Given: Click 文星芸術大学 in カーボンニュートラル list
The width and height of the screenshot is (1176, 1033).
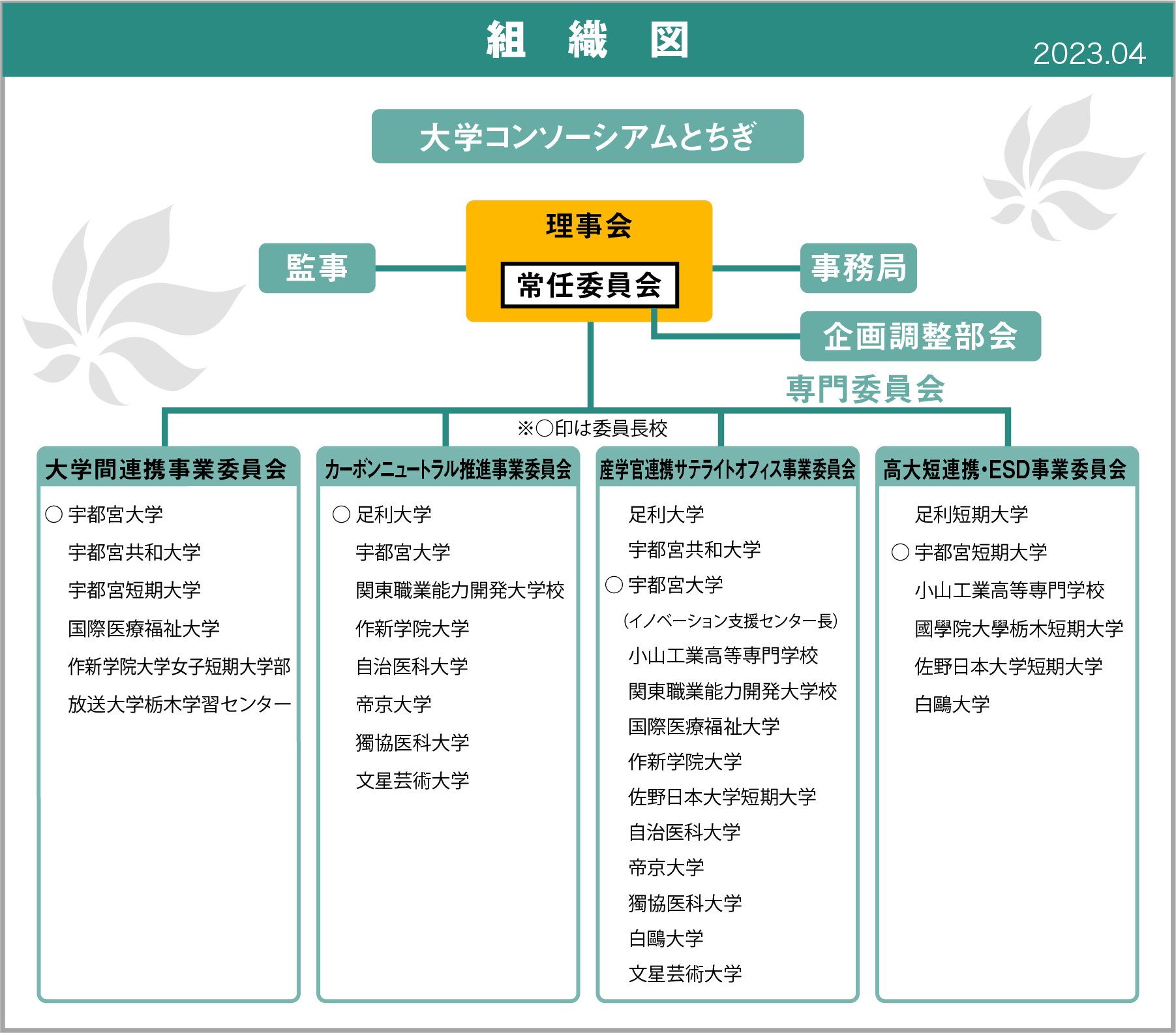Looking at the screenshot, I should tap(412, 780).
